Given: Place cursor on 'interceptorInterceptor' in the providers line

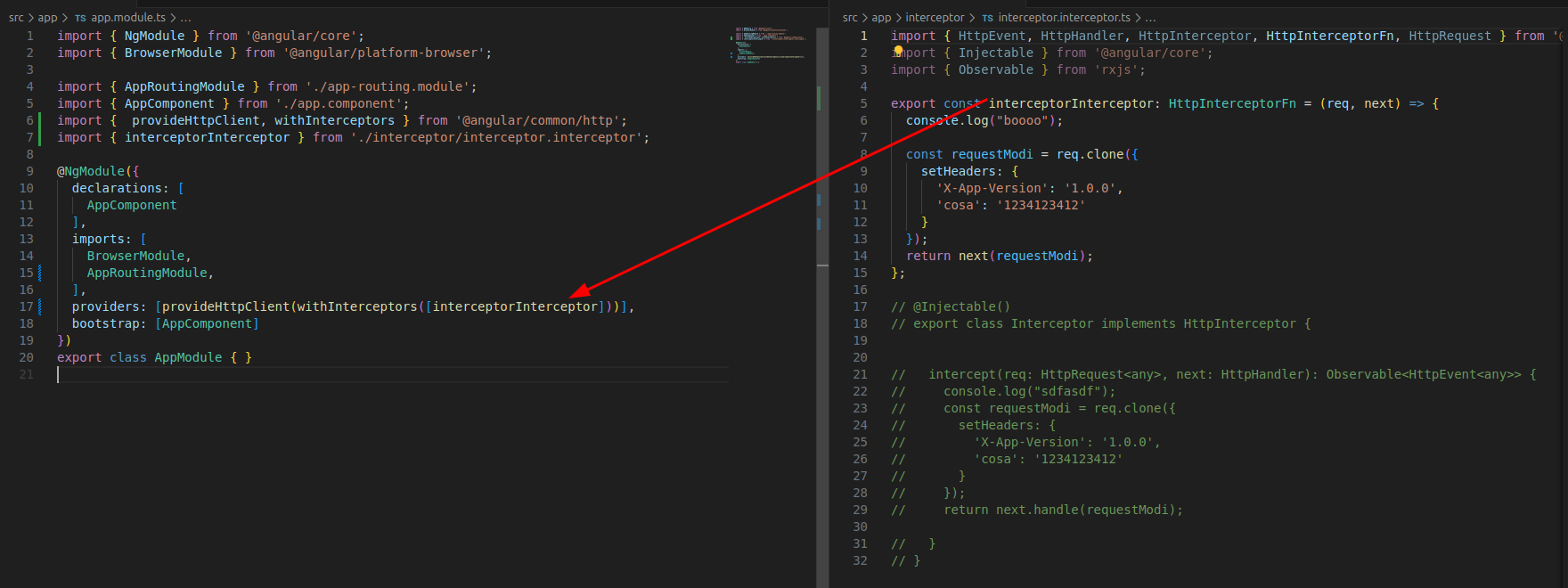Looking at the screenshot, I should pos(515,306).
